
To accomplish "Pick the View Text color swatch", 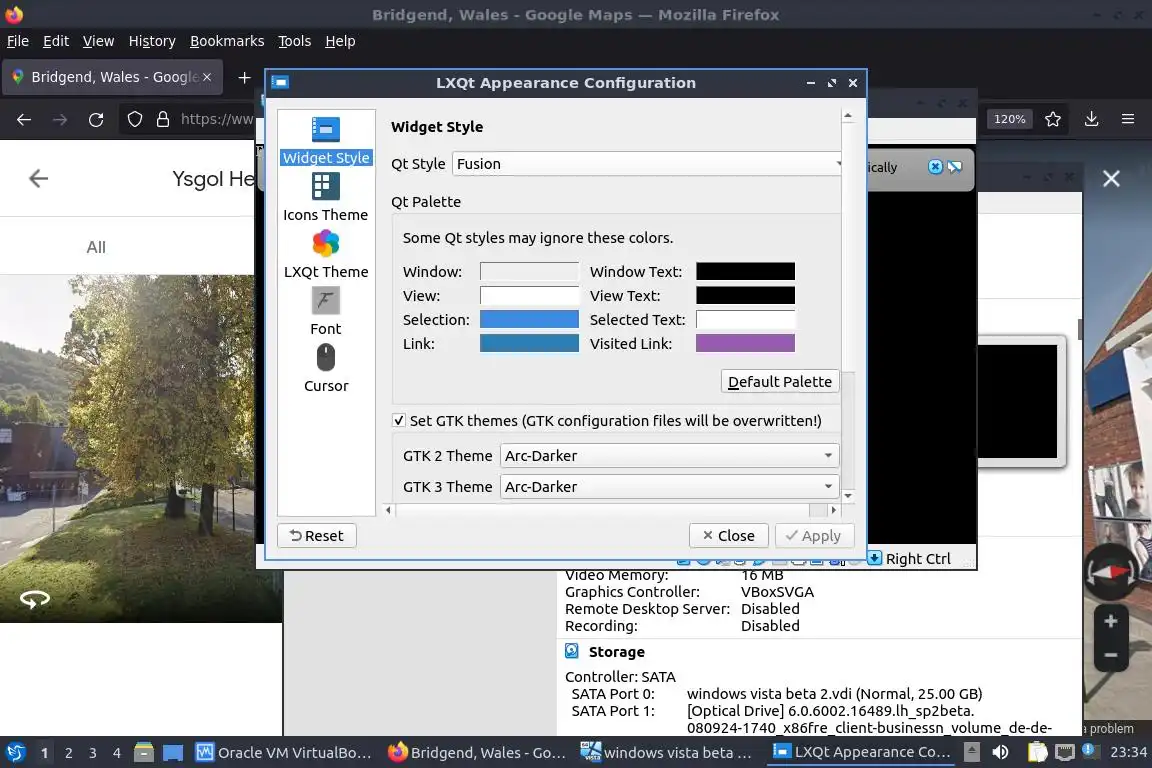I will pyautogui.click(x=745, y=295).
